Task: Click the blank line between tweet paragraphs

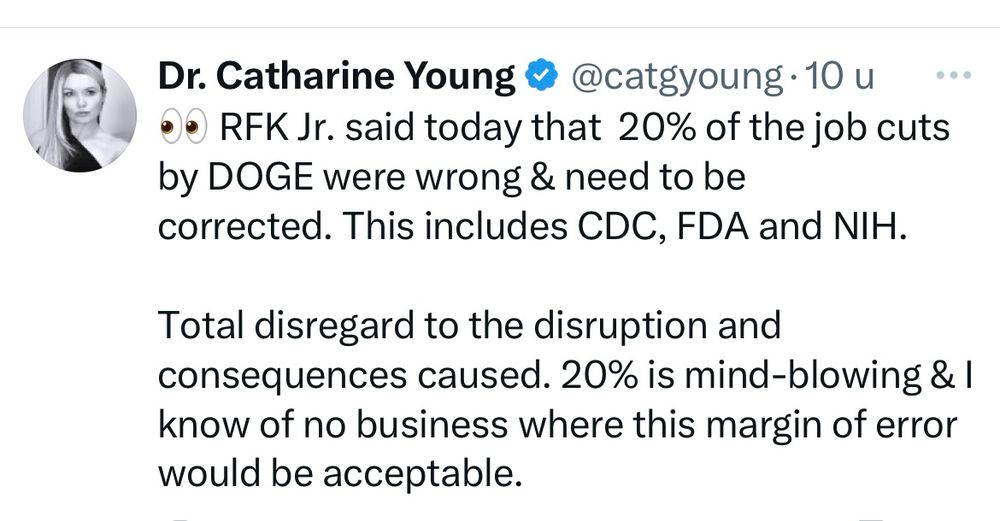Action: click(x=500, y=276)
